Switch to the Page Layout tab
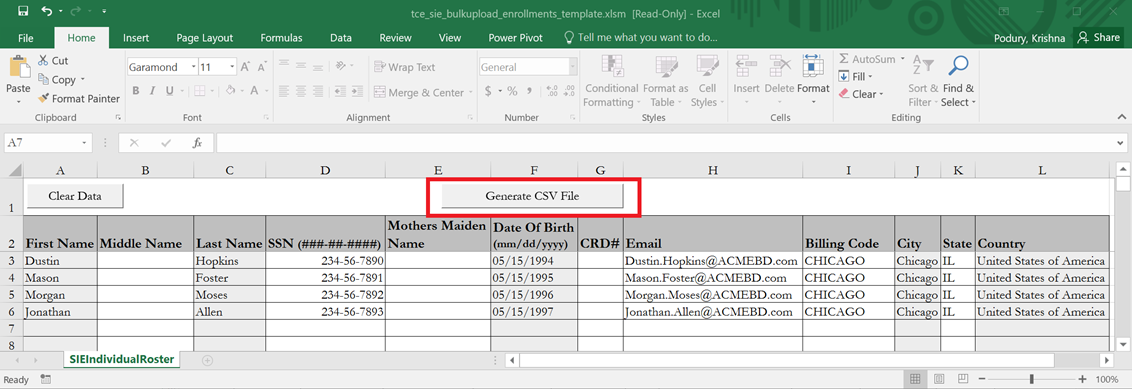The height and width of the screenshot is (389, 1132). pos(205,38)
